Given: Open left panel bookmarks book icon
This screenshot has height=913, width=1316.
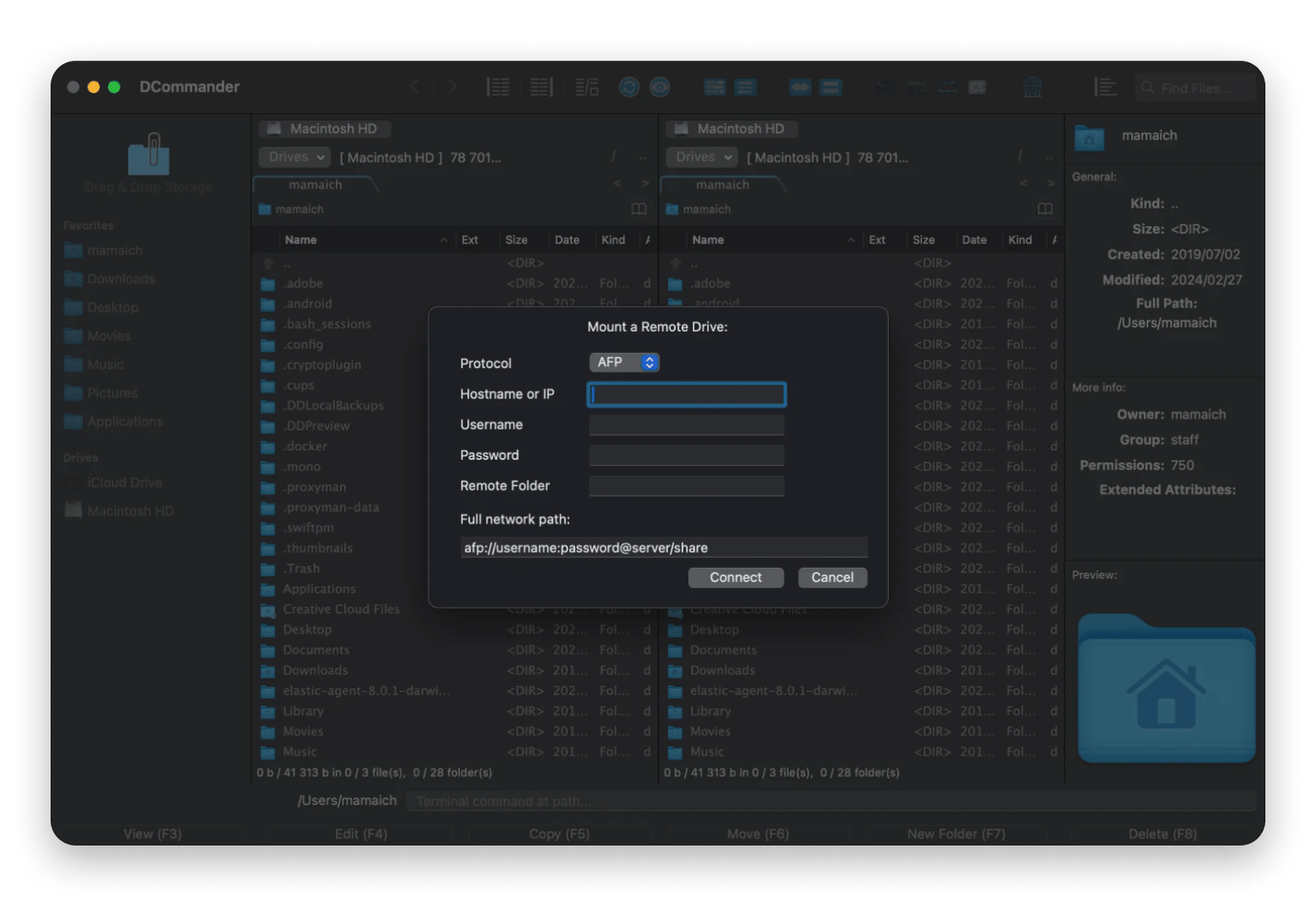Looking at the screenshot, I should [x=639, y=209].
